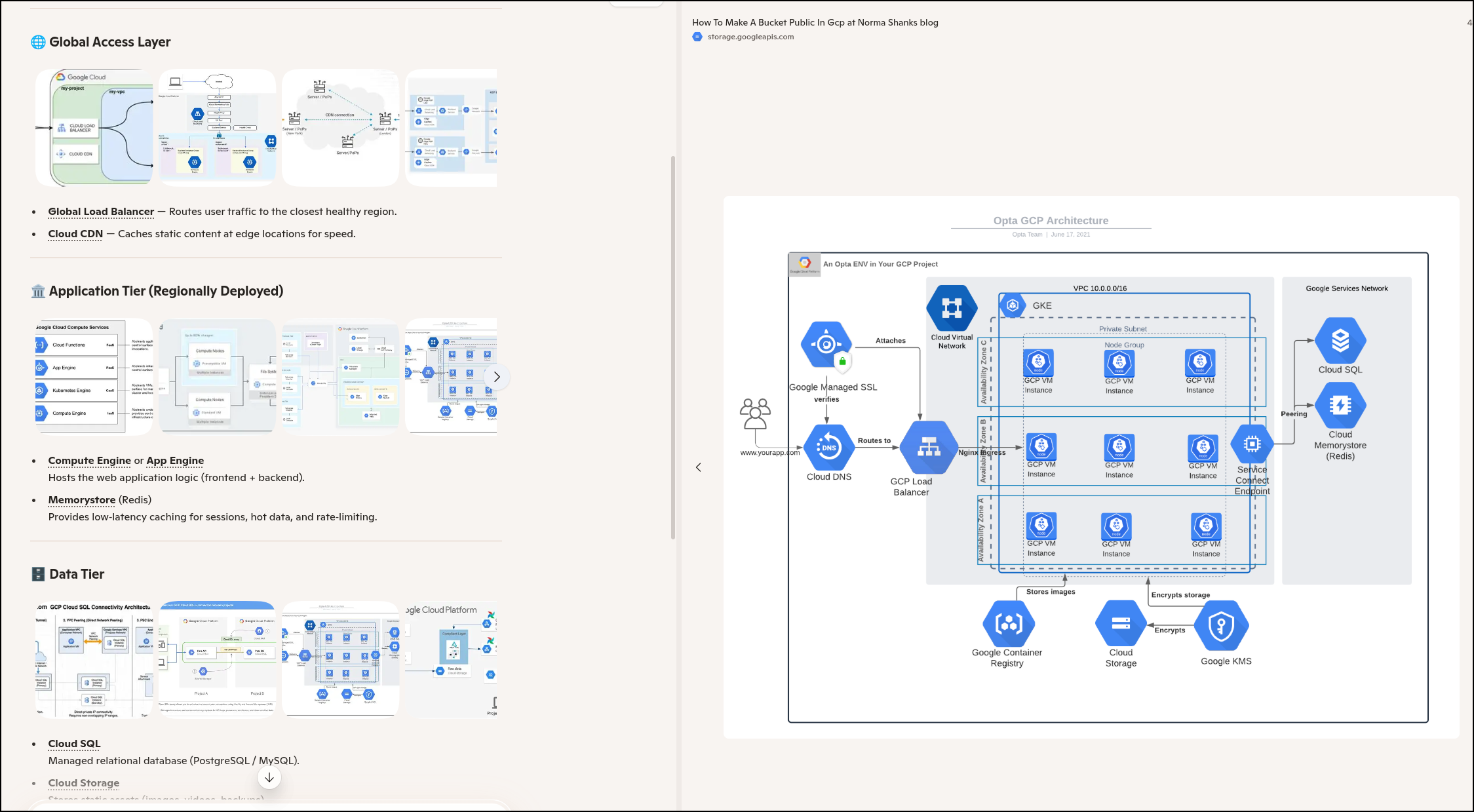Open the Cloud Storage link in Data Tier

(84, 783)
